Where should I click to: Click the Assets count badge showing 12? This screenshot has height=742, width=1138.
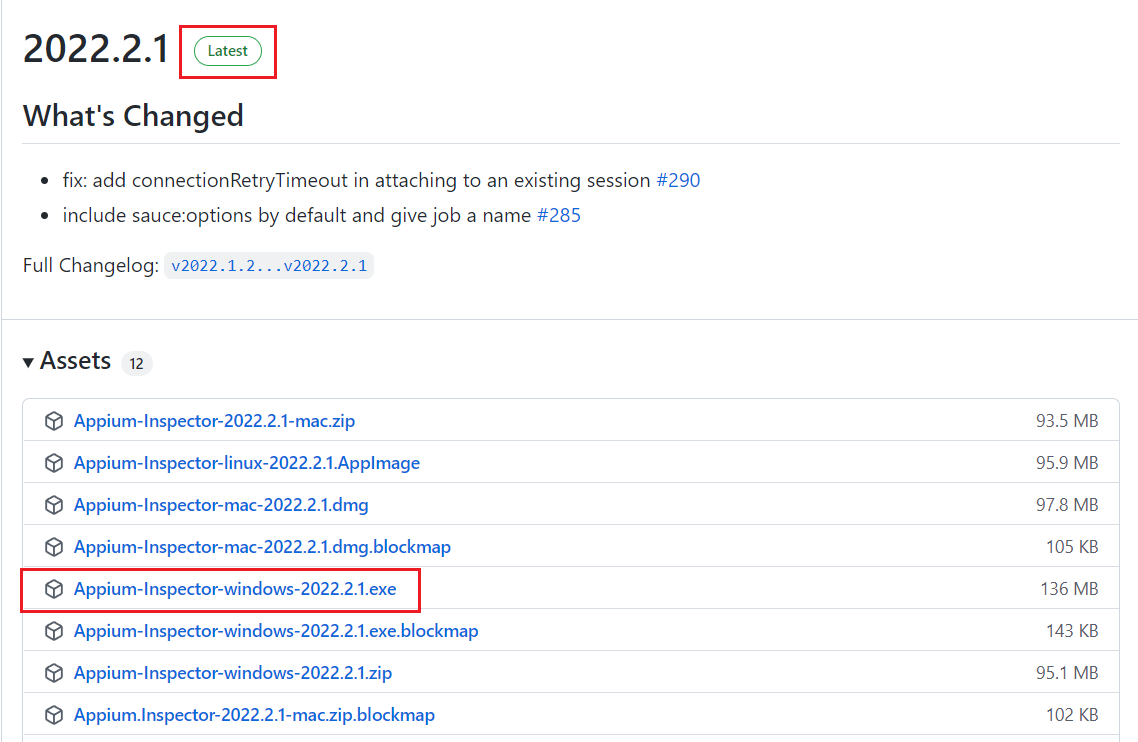[136, 363]
